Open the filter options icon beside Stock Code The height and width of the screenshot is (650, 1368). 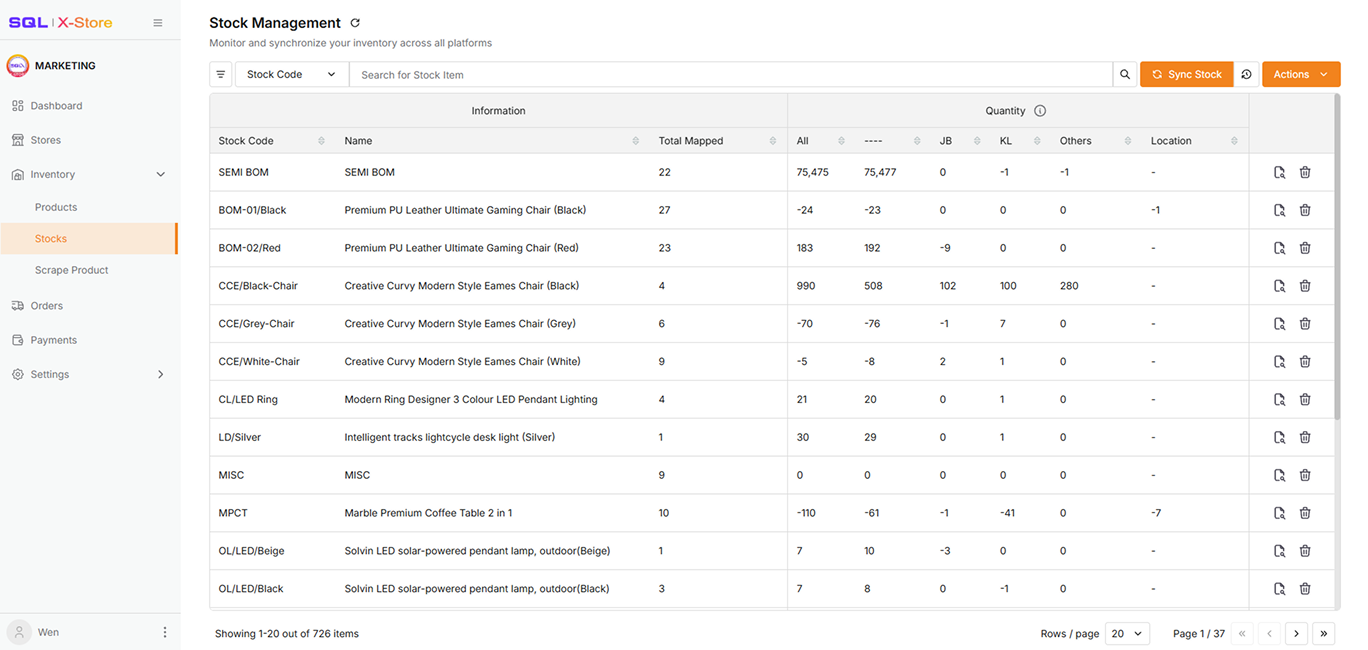(x=221, y=75)
